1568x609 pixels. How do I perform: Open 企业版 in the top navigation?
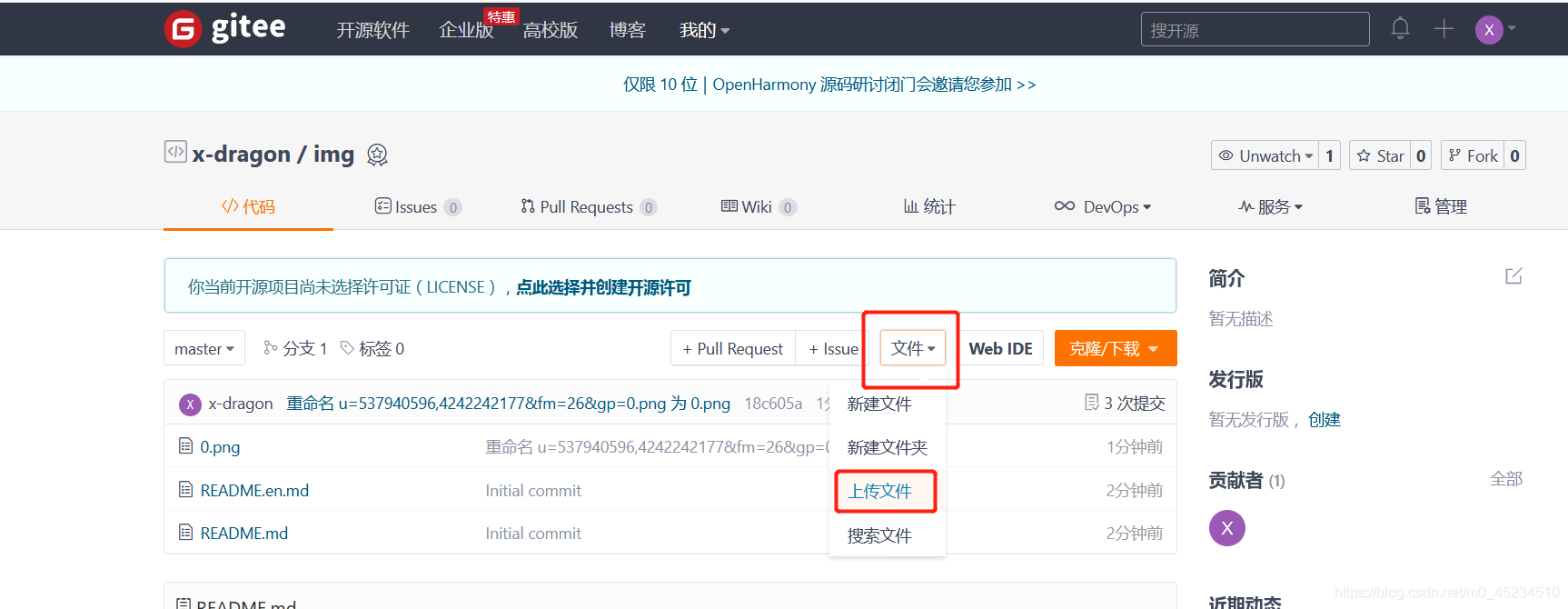[466, 30]
